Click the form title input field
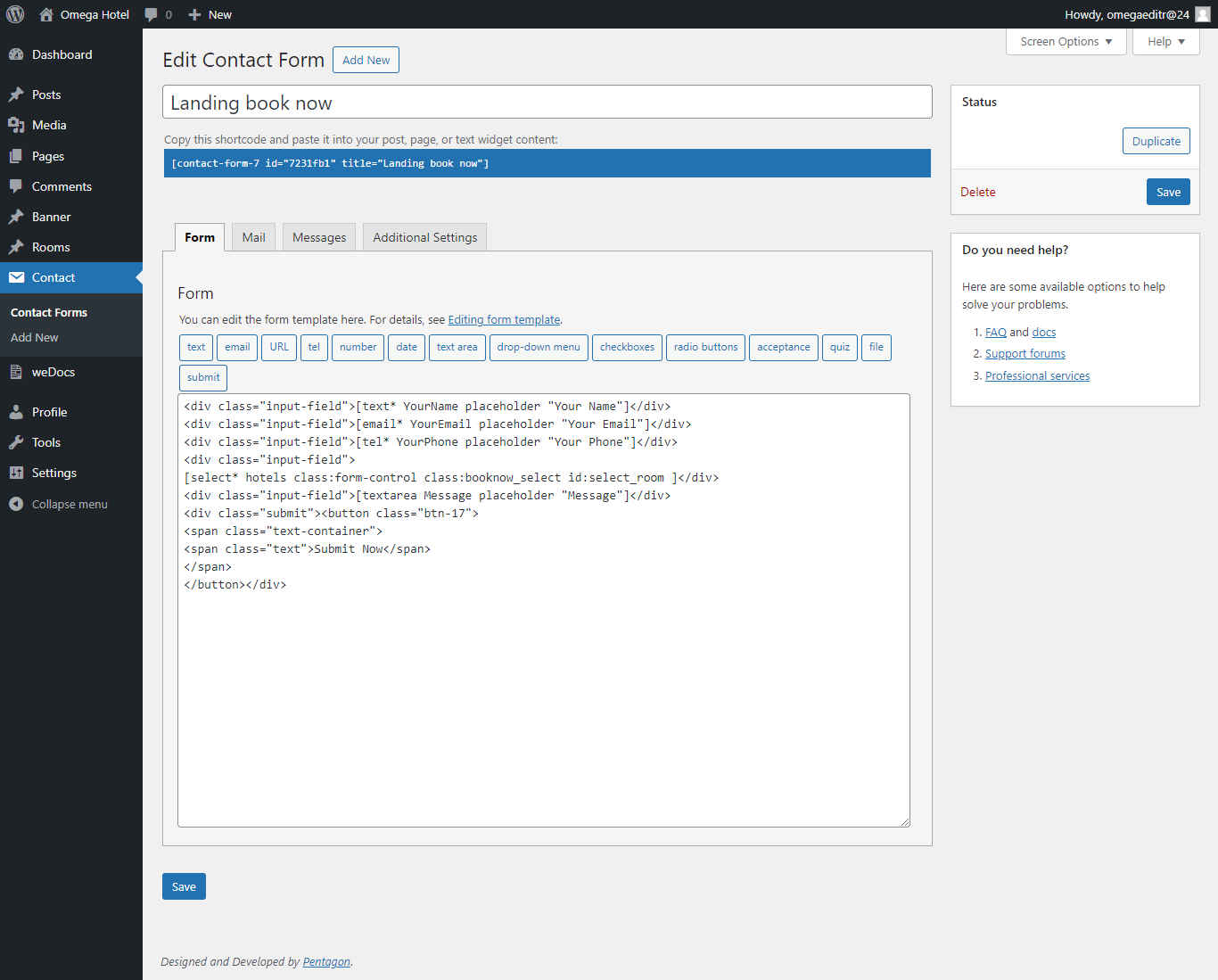 coord(547,103)
